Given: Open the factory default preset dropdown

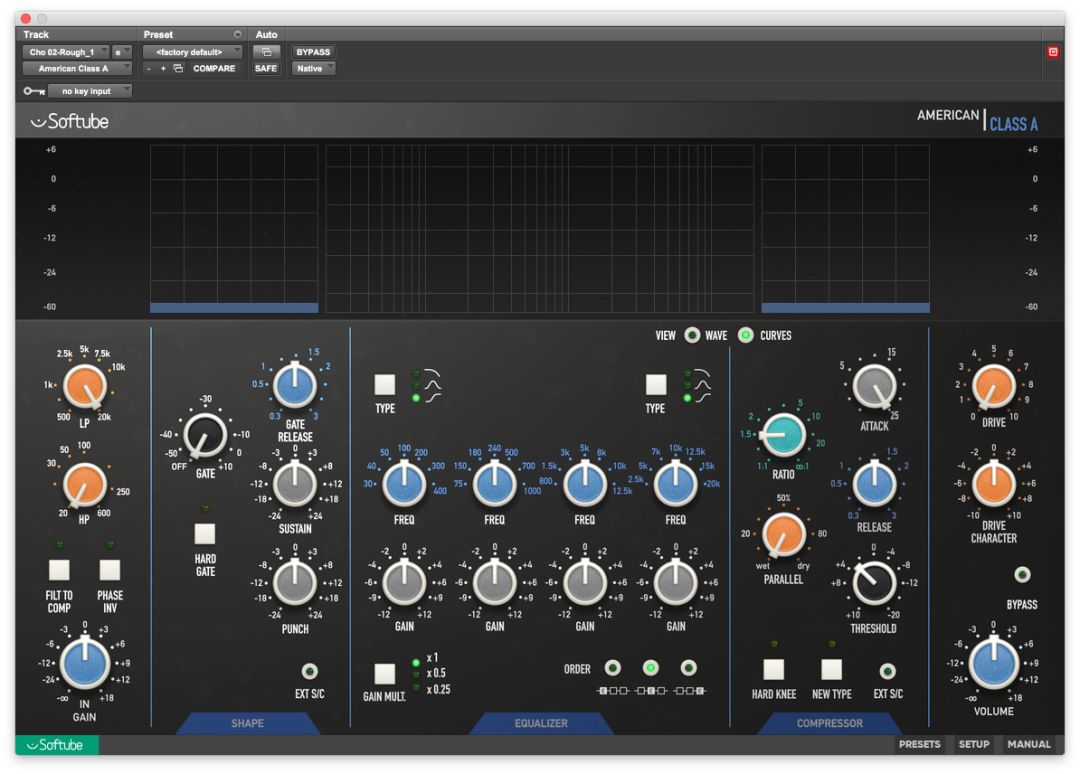Looking at the screenshot, I should pos(193,52).
